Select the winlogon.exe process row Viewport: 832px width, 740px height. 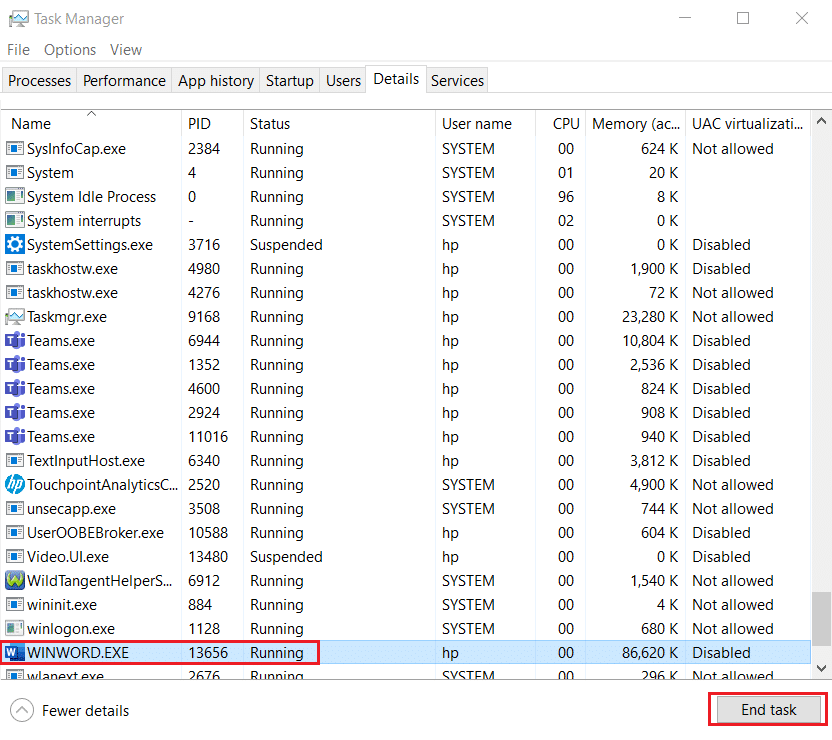tap(71, 629)
